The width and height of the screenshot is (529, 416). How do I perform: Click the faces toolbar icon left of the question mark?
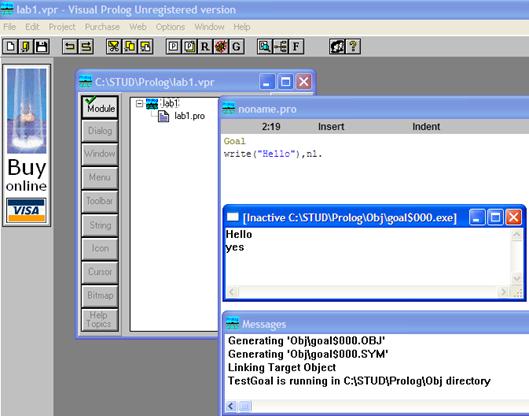point(337,47)
